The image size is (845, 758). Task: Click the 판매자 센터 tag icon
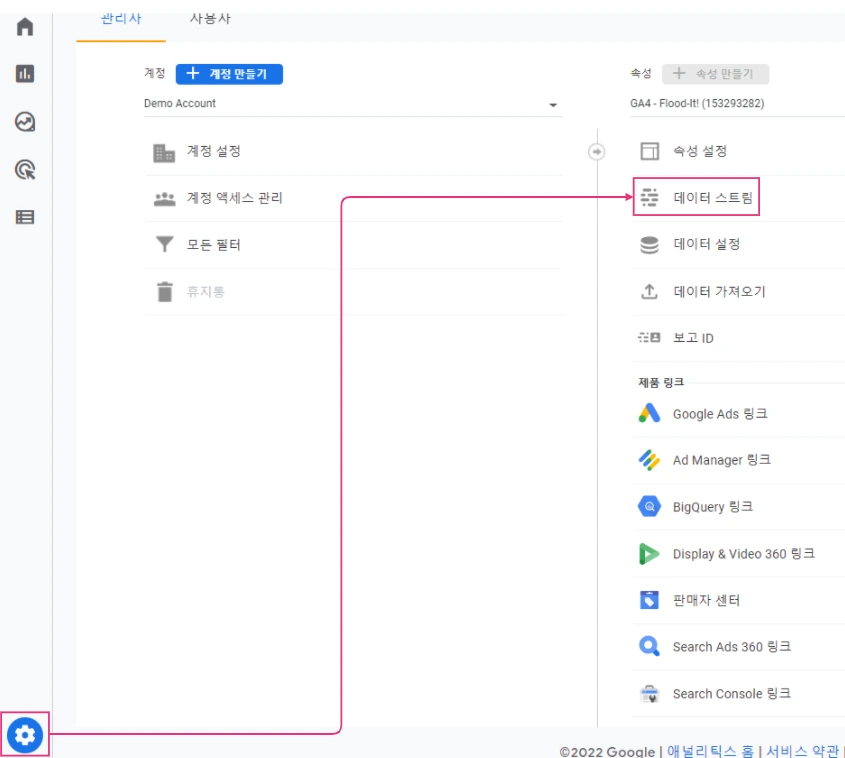click(x=649, y=600)
